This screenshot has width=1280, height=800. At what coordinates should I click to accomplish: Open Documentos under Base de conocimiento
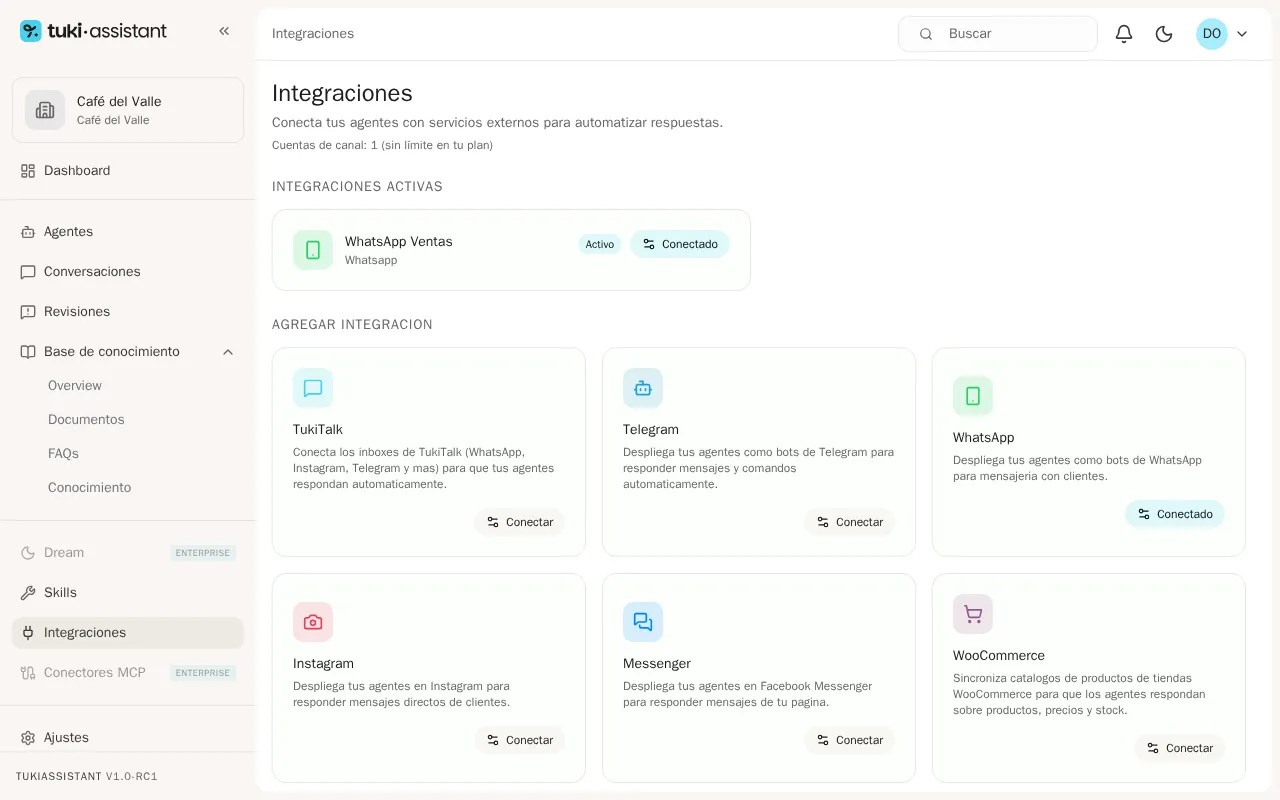point(86,420)
